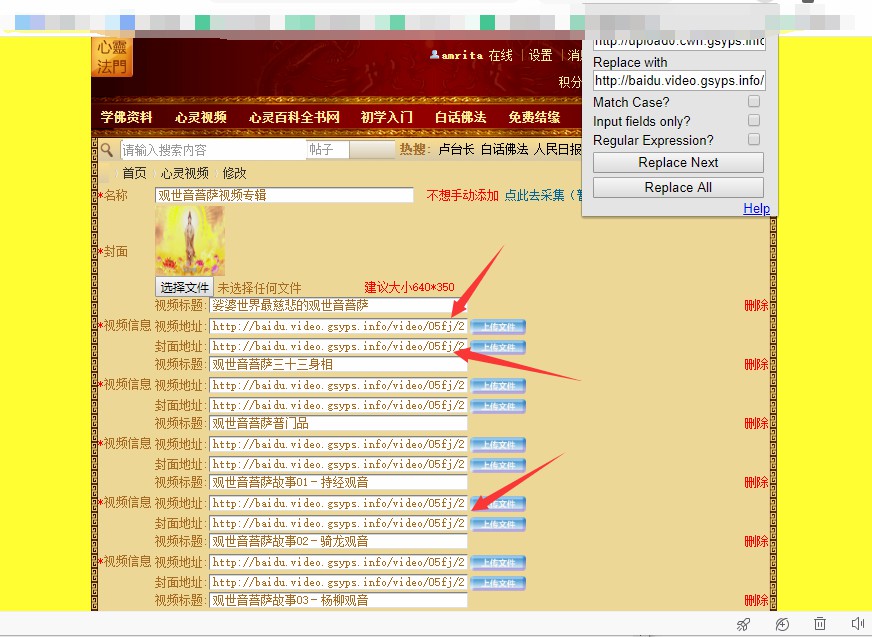This screenshot has height=637, width=872.
Task: Click the Guanyin cover image thumbnail
Action: pos(190,241)
